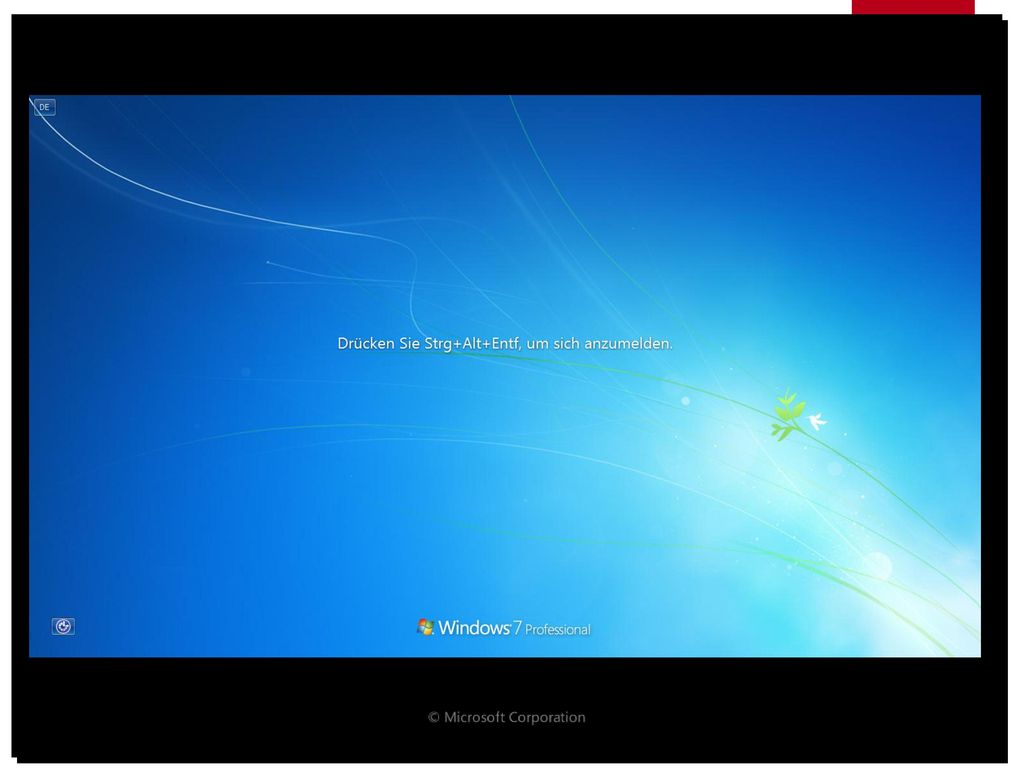
Task: Click the Strg+Alt+Entf sign-in prompt text
Action: [505, 344]
